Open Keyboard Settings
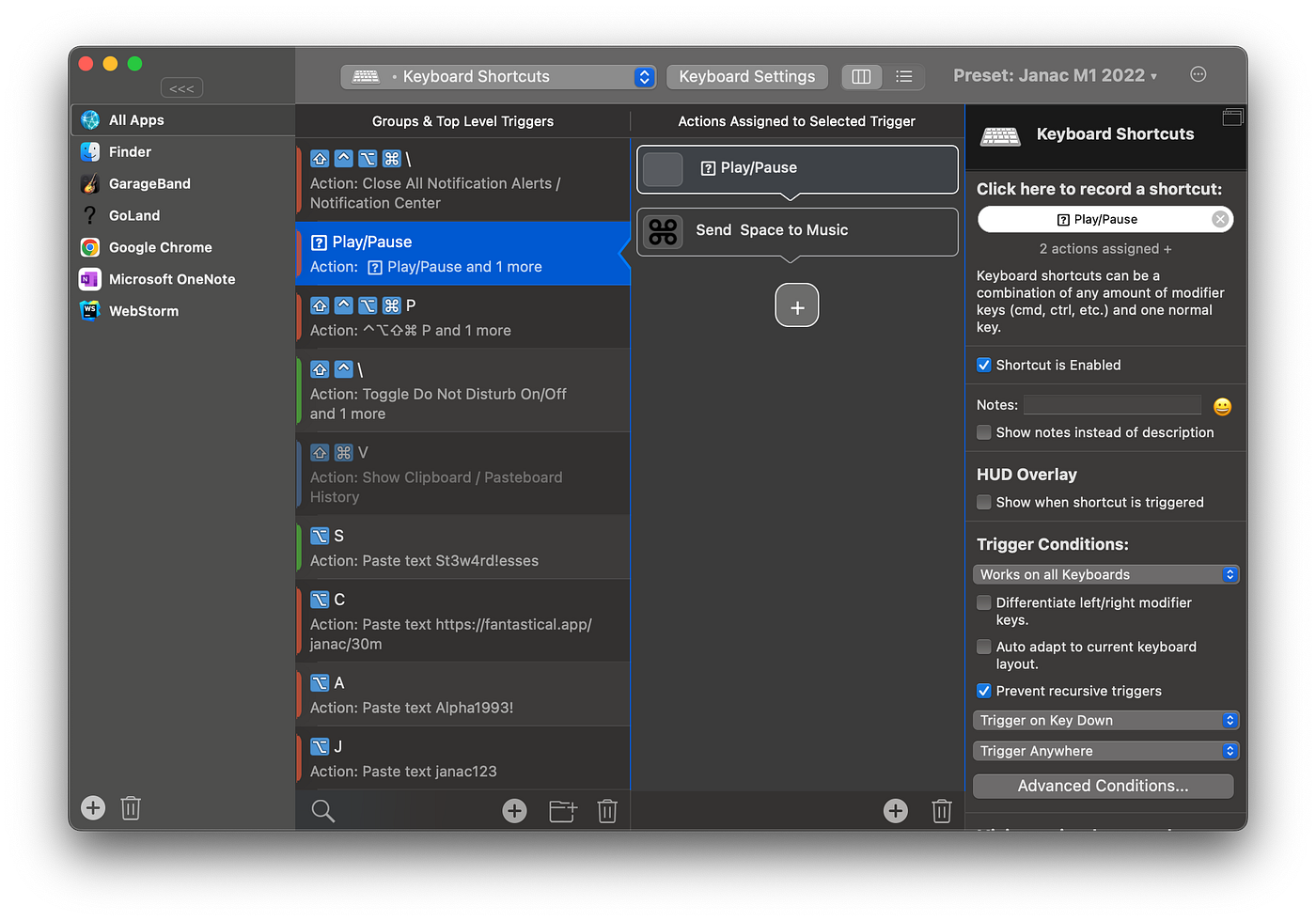Viewport: 1316px width, 921px height. (x=747, y=76)
